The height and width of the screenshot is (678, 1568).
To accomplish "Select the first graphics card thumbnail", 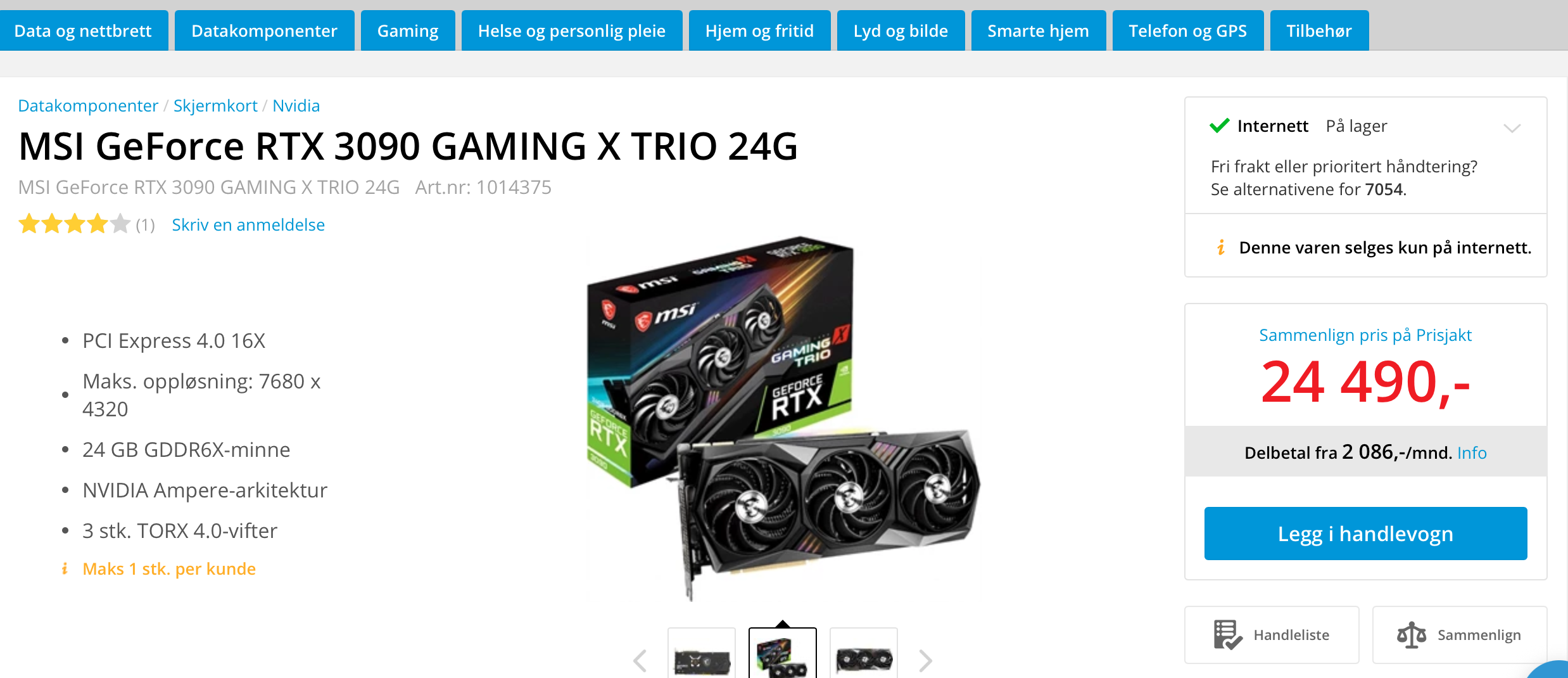I will click(702, 653).
